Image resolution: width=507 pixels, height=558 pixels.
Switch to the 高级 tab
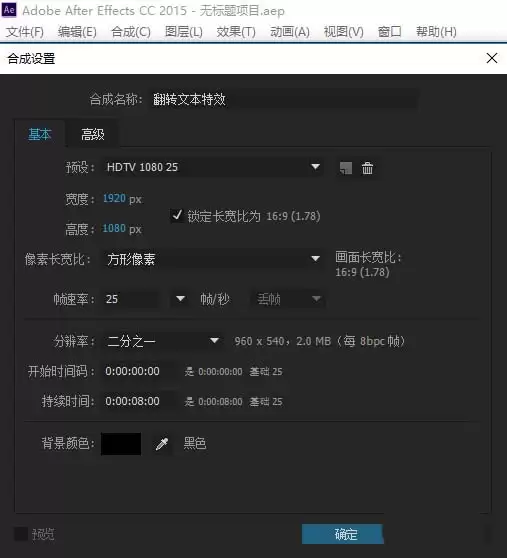[x=93, y=135]
